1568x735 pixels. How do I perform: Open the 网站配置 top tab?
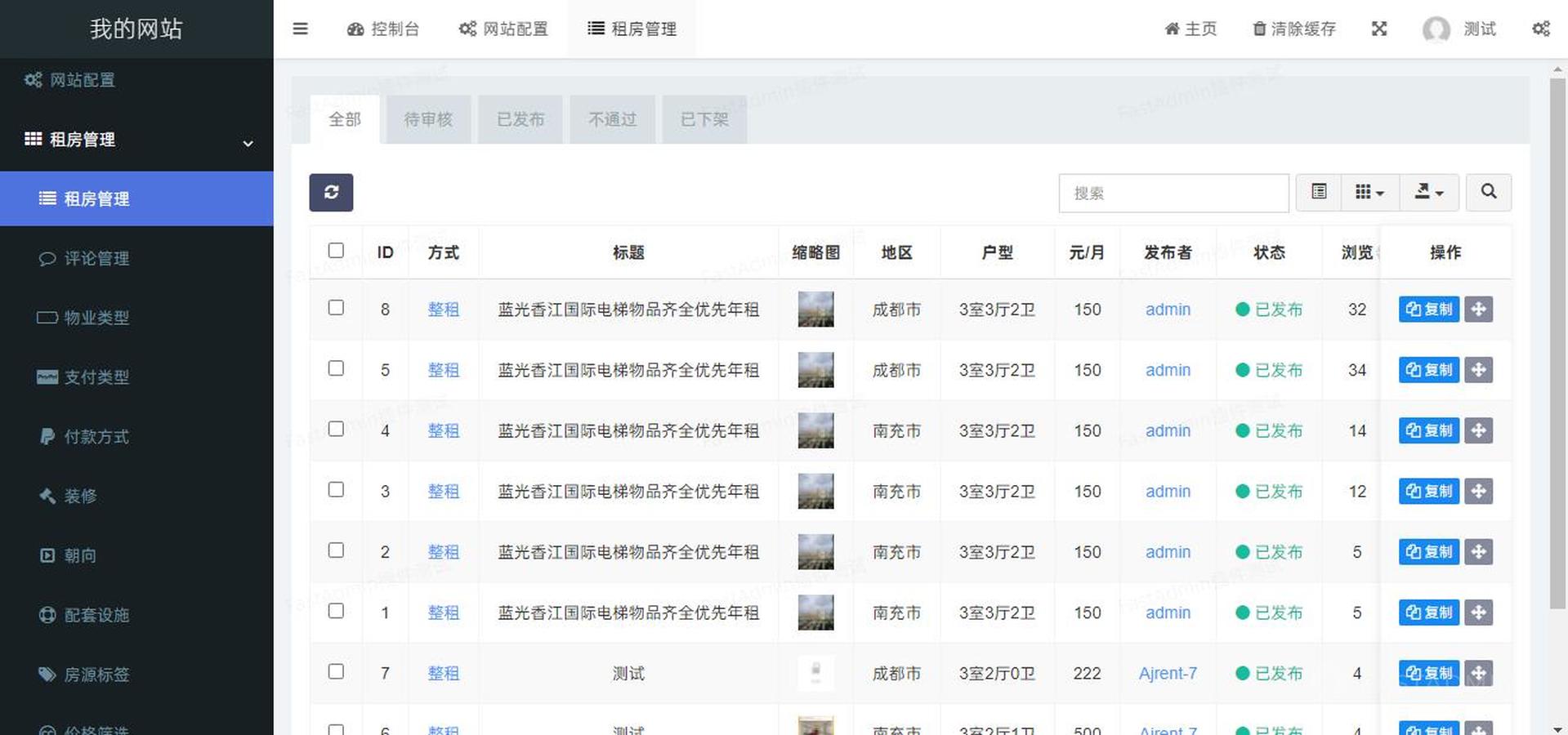(503, 29)
